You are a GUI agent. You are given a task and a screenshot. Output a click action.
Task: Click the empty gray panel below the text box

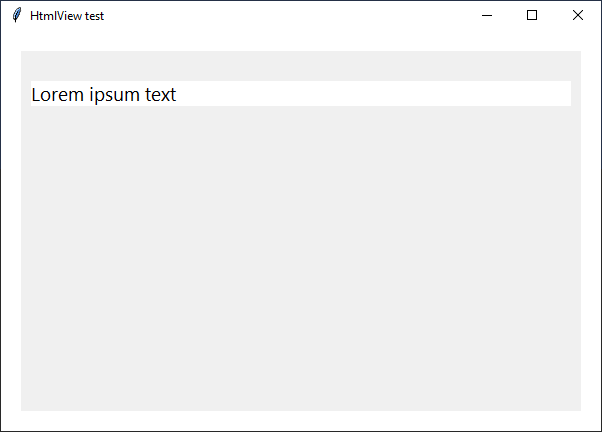(x=301, y=258)
